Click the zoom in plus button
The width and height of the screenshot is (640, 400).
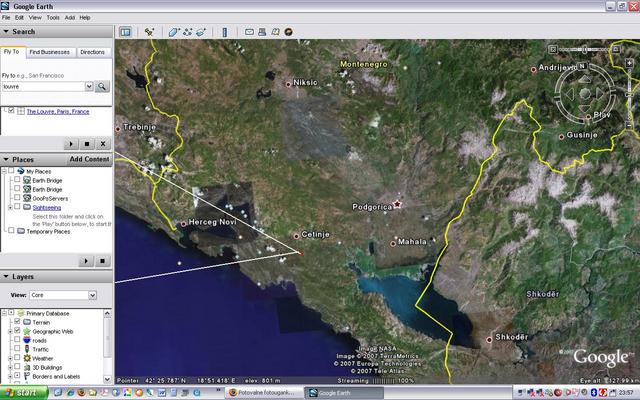[x=629, y=63]
